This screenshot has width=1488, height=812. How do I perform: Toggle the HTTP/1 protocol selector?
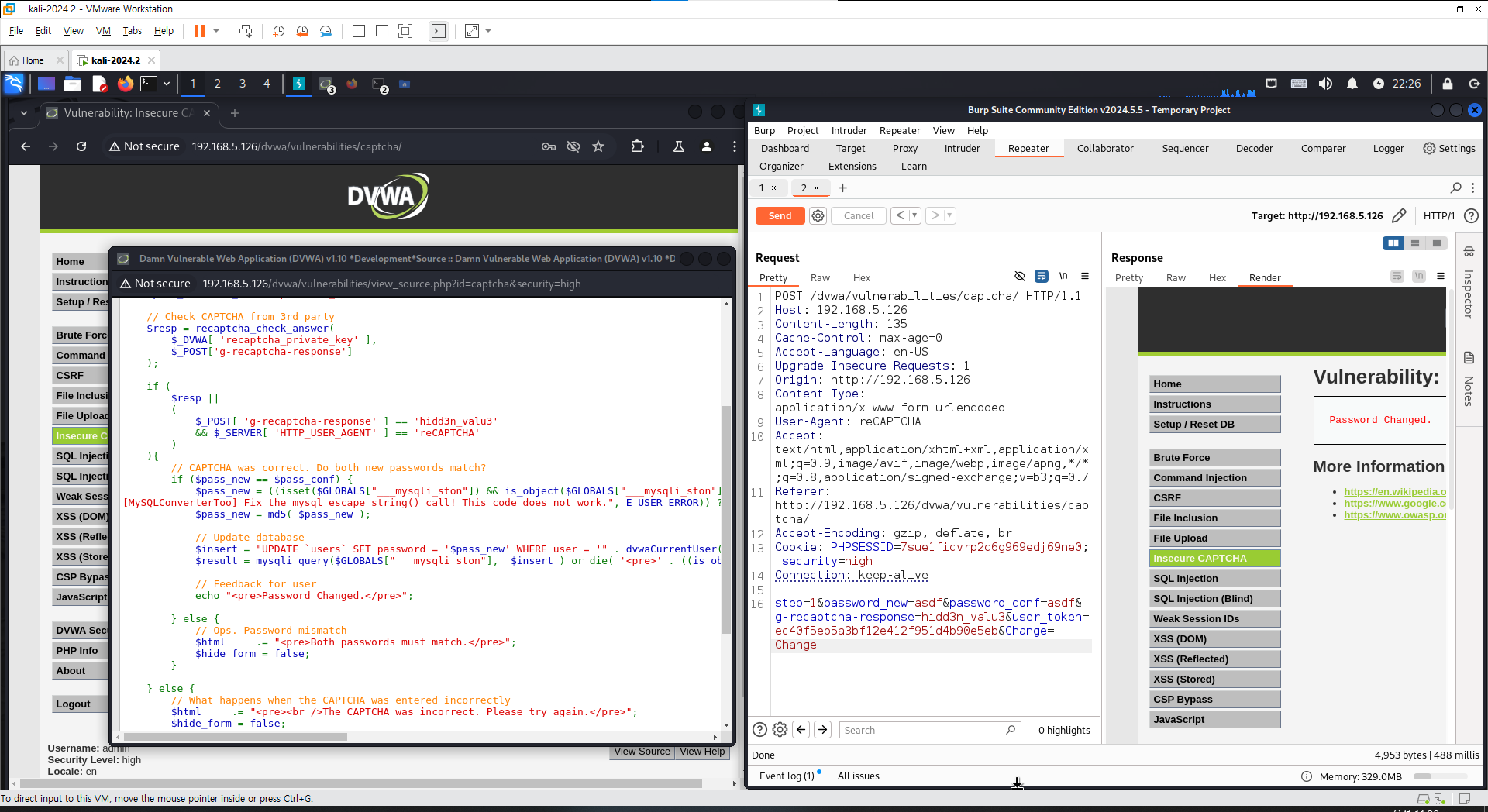pyautogui.click(x=1438, y=216)
